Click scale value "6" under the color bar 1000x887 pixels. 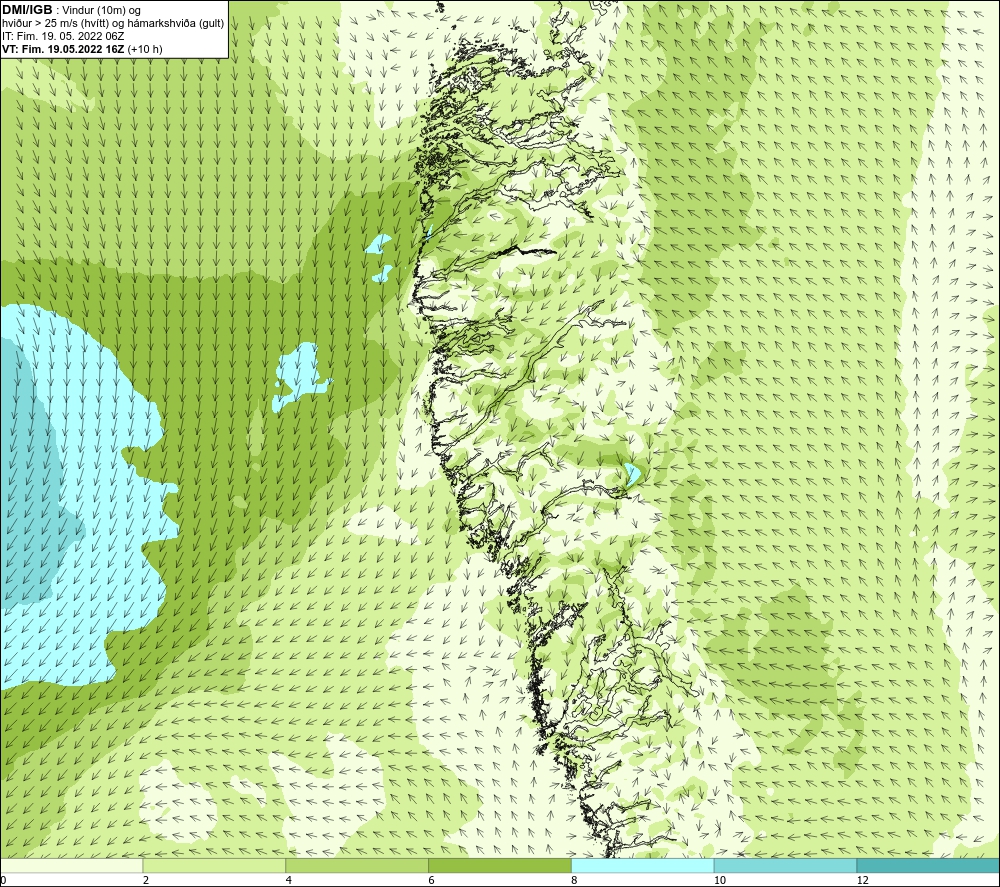(x=432, y=881)
